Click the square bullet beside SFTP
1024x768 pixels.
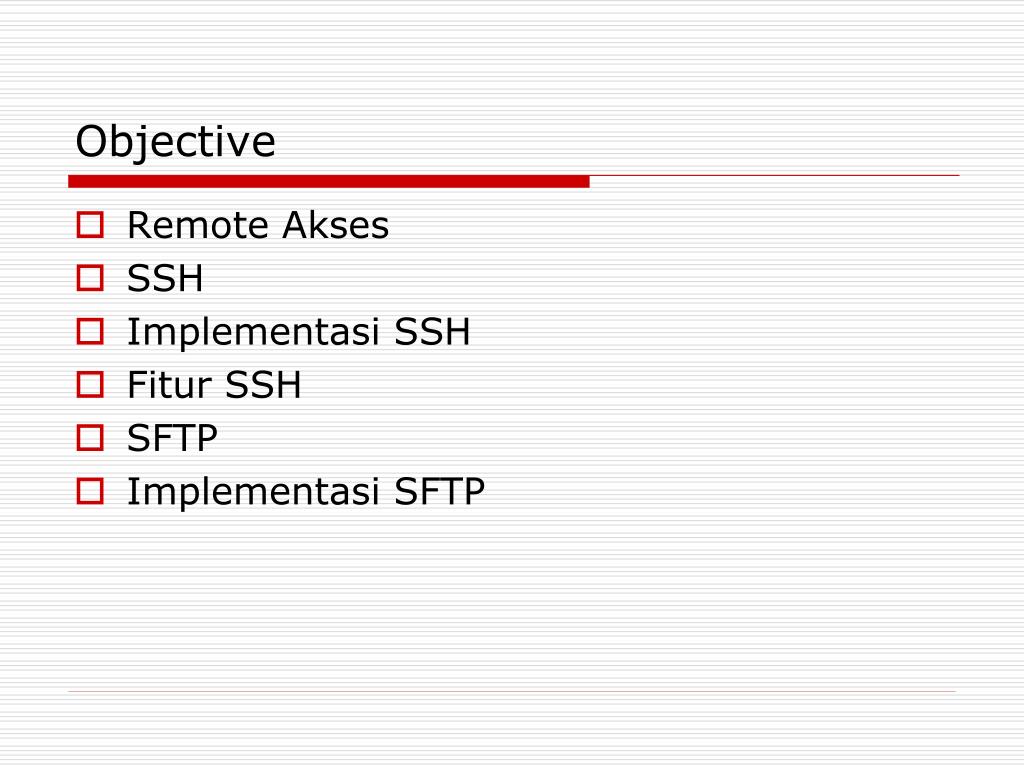[90, 438]
